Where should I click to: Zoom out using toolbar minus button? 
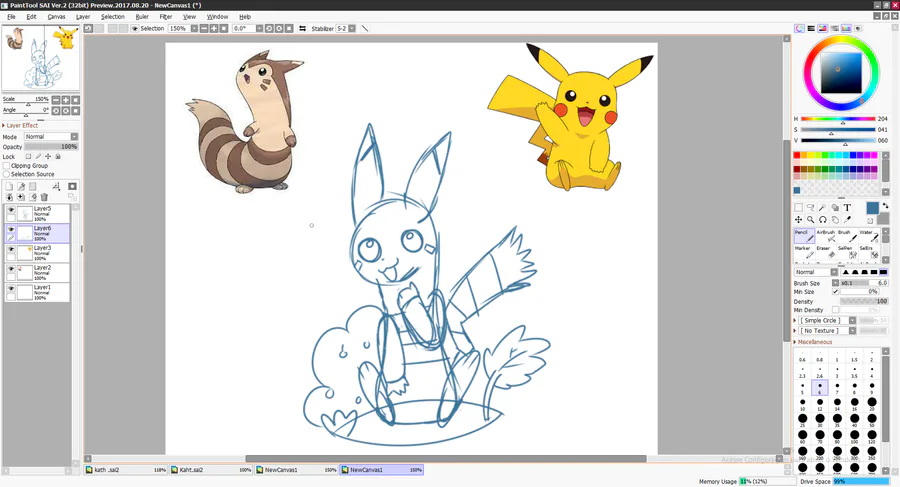[x=204, y=28]
